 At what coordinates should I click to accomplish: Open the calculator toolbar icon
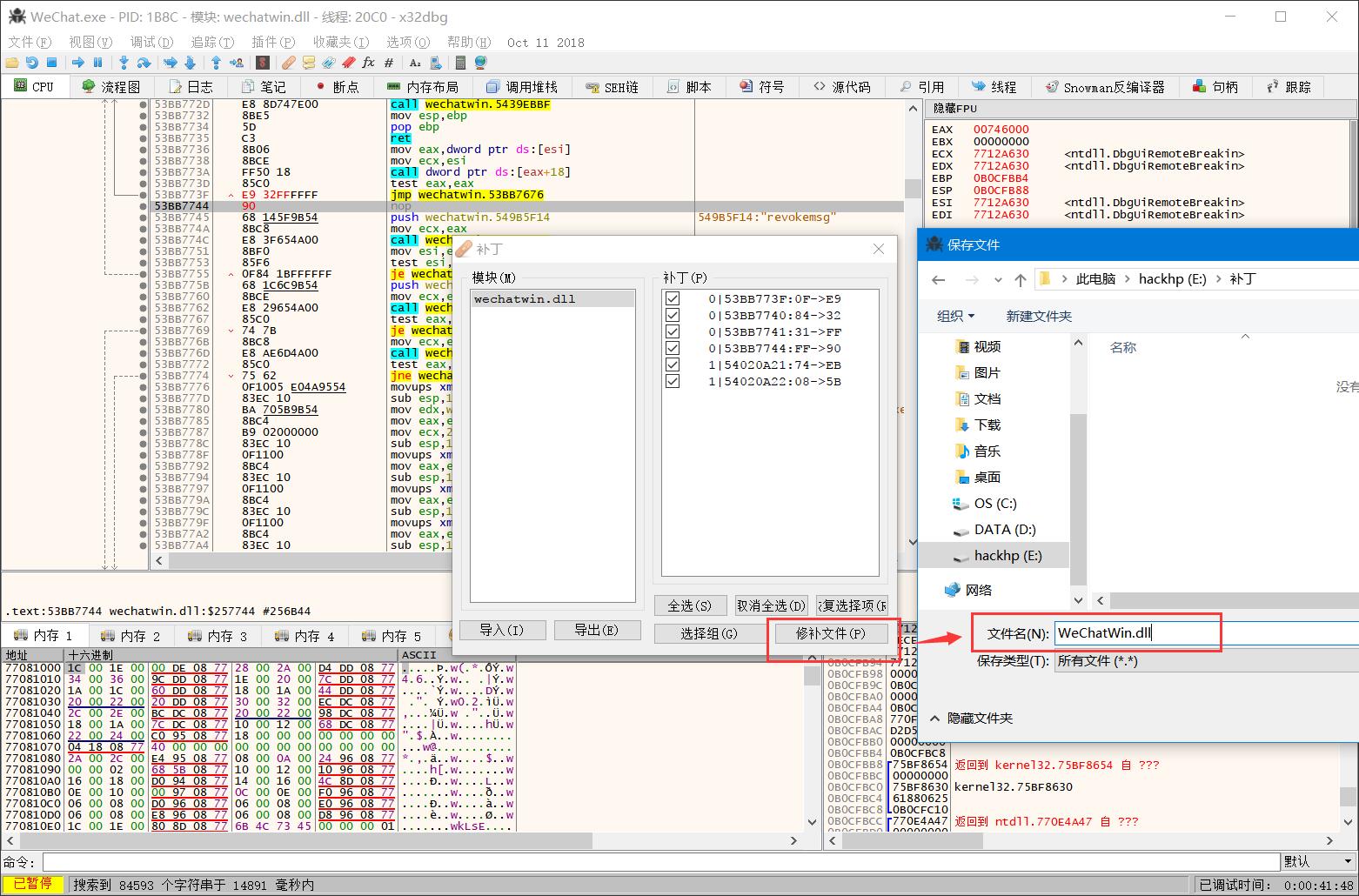460,63
